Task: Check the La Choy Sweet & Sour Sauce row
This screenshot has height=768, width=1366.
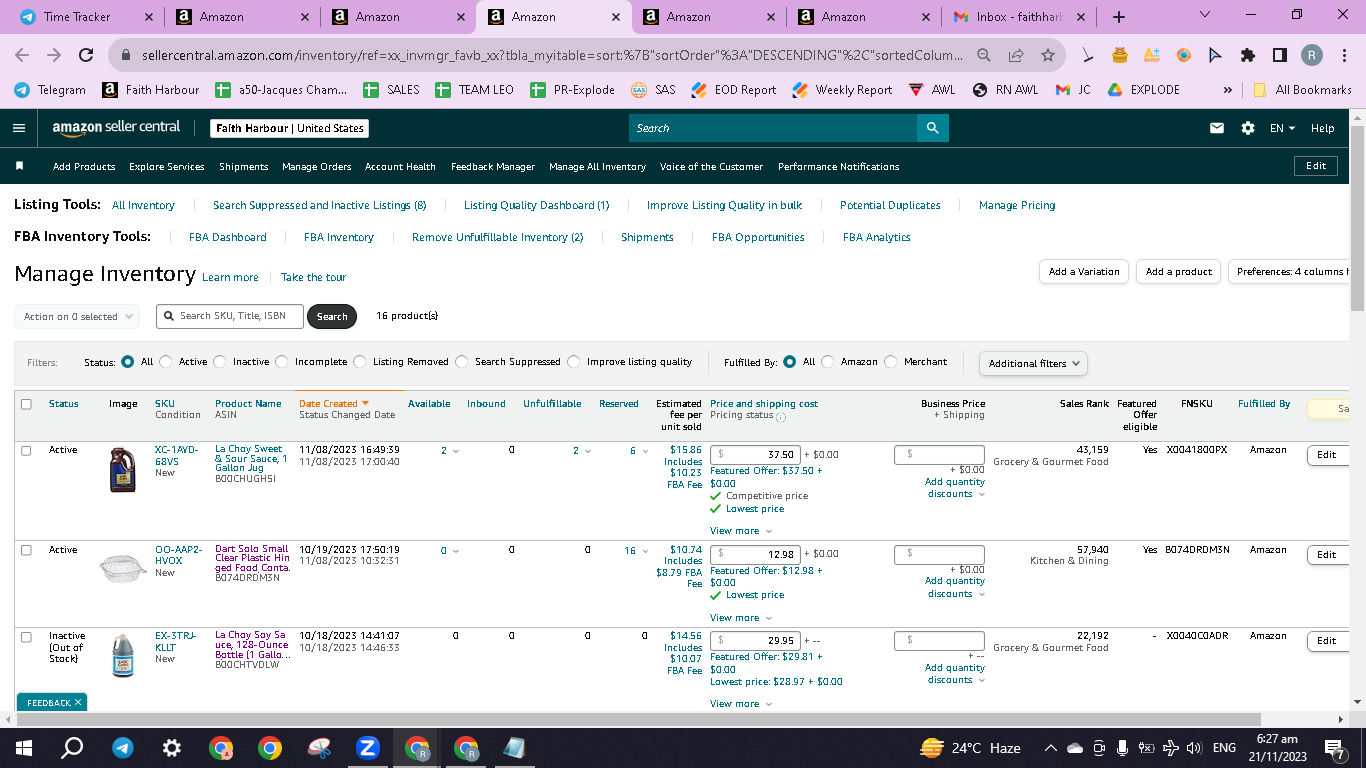Action: coord(26,450)
